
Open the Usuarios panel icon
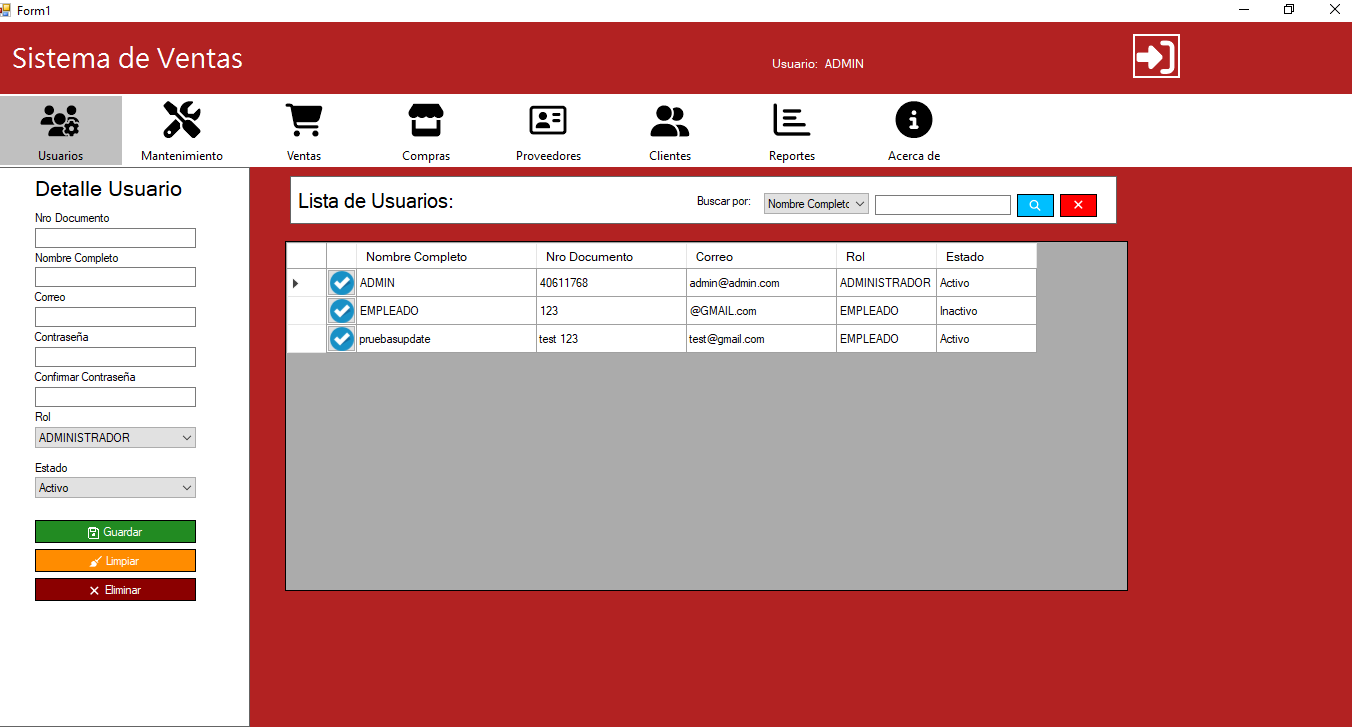coord(60,119)
